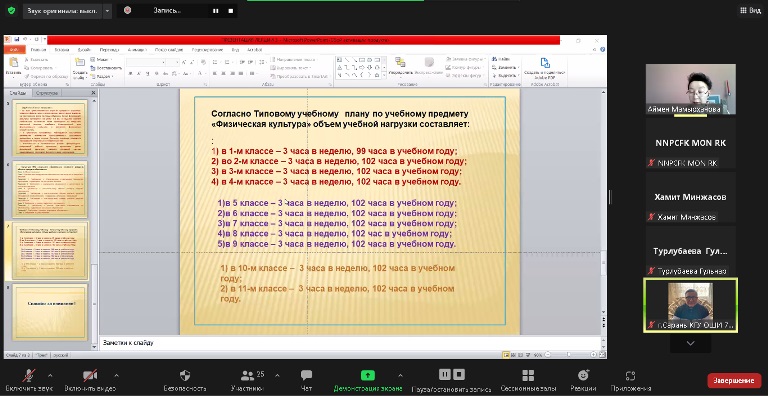Screen dimensions: 768x396
Task: Stop the Zoom recording in bottom toolbar
Action: (x=458, y=375)
